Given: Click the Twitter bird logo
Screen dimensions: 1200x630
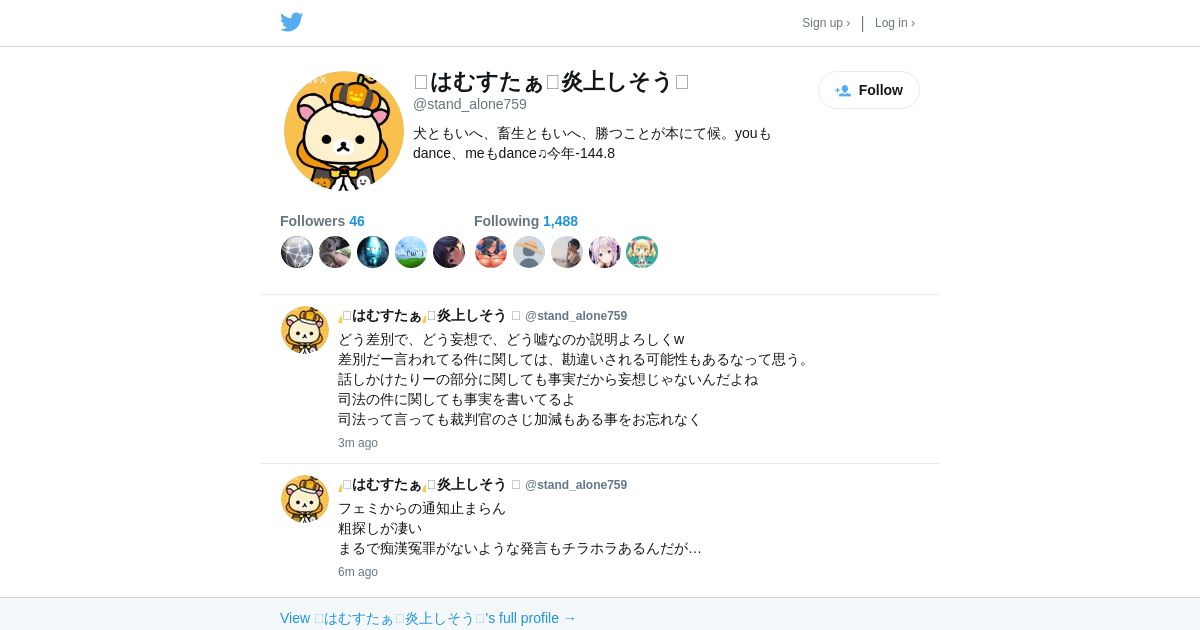Looking at the screenshot, I should pyautogui.click(x=291, y=22).
